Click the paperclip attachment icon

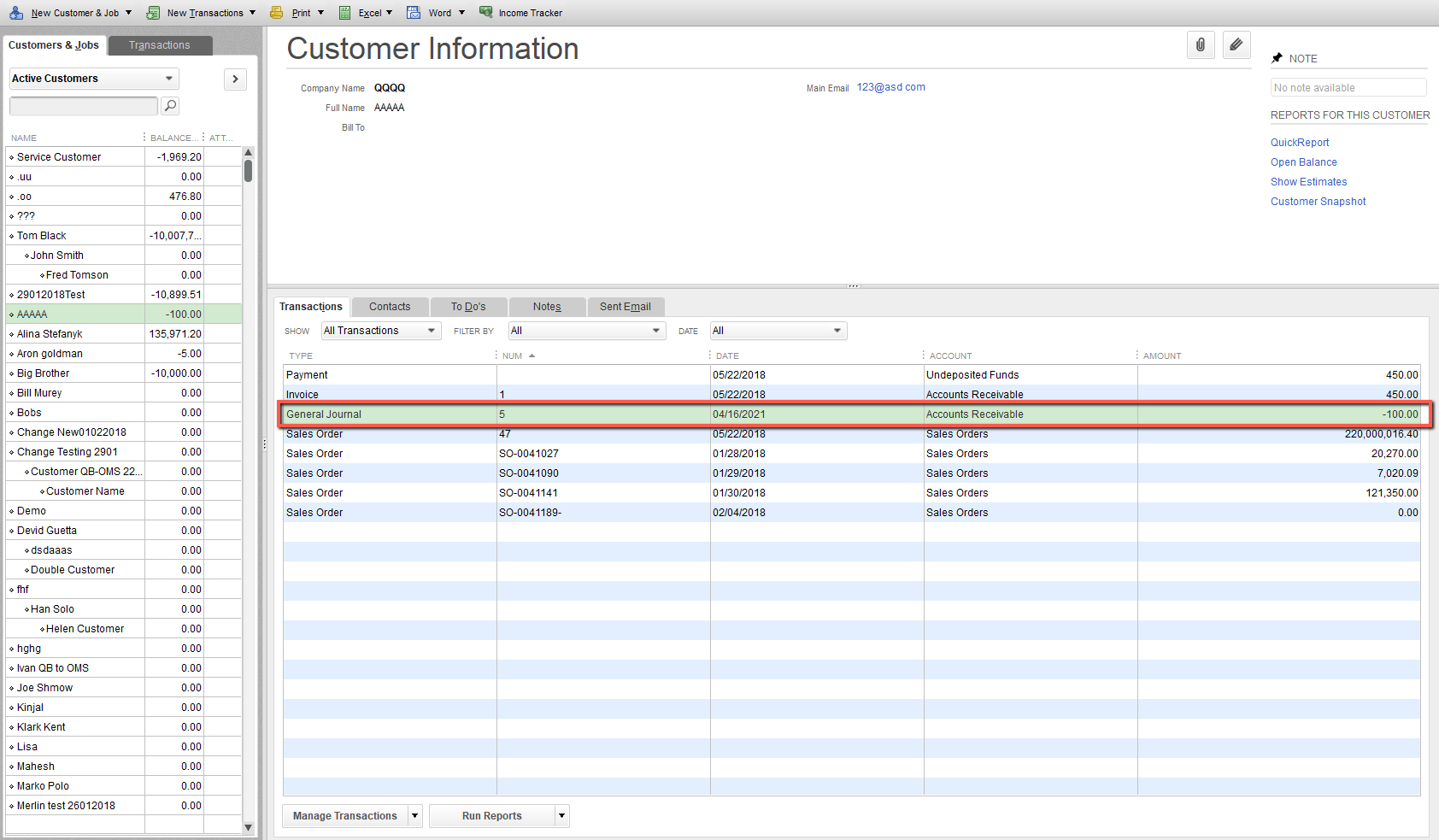[1201, 45]
